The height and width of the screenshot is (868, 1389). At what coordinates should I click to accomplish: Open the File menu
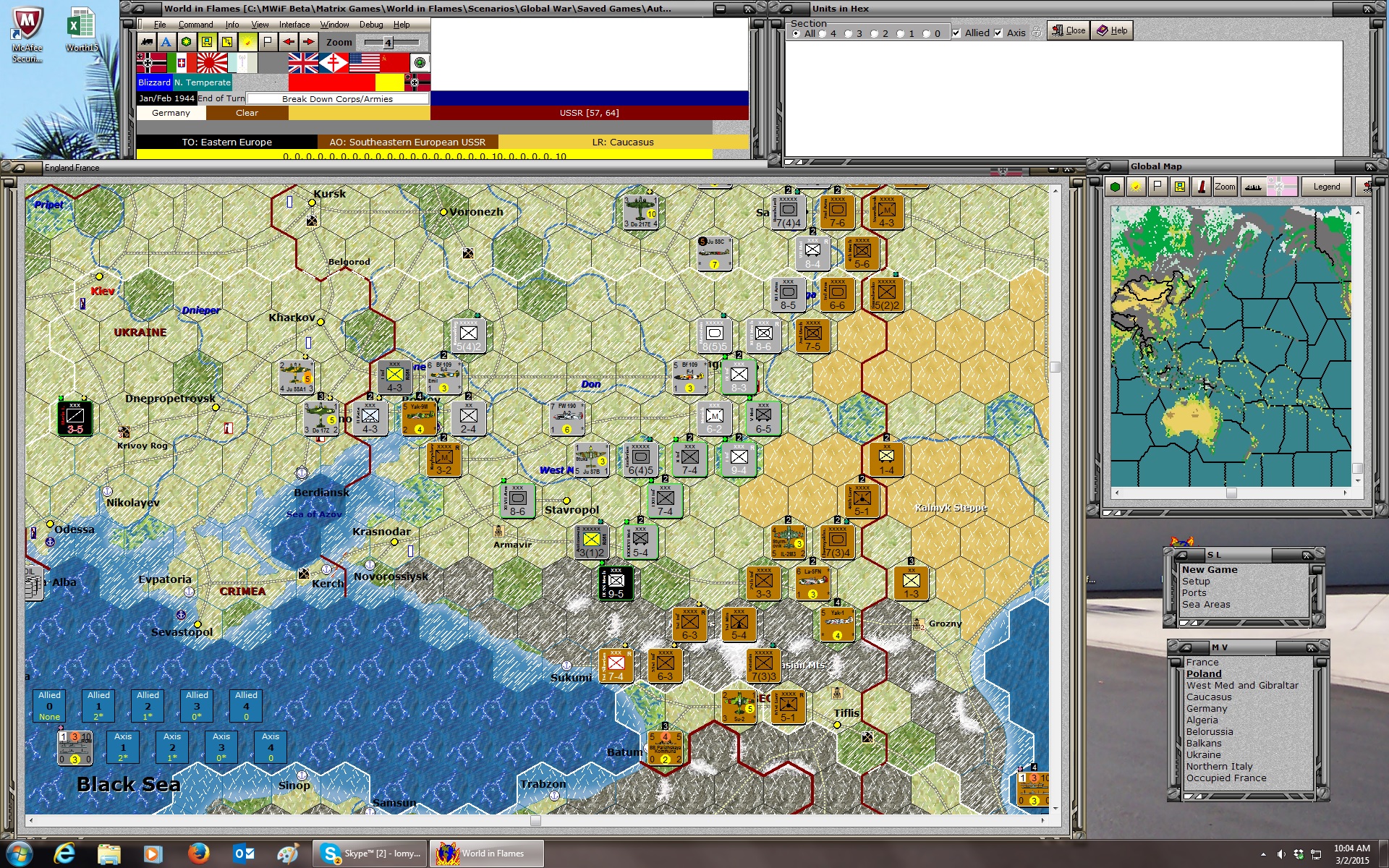160,25
